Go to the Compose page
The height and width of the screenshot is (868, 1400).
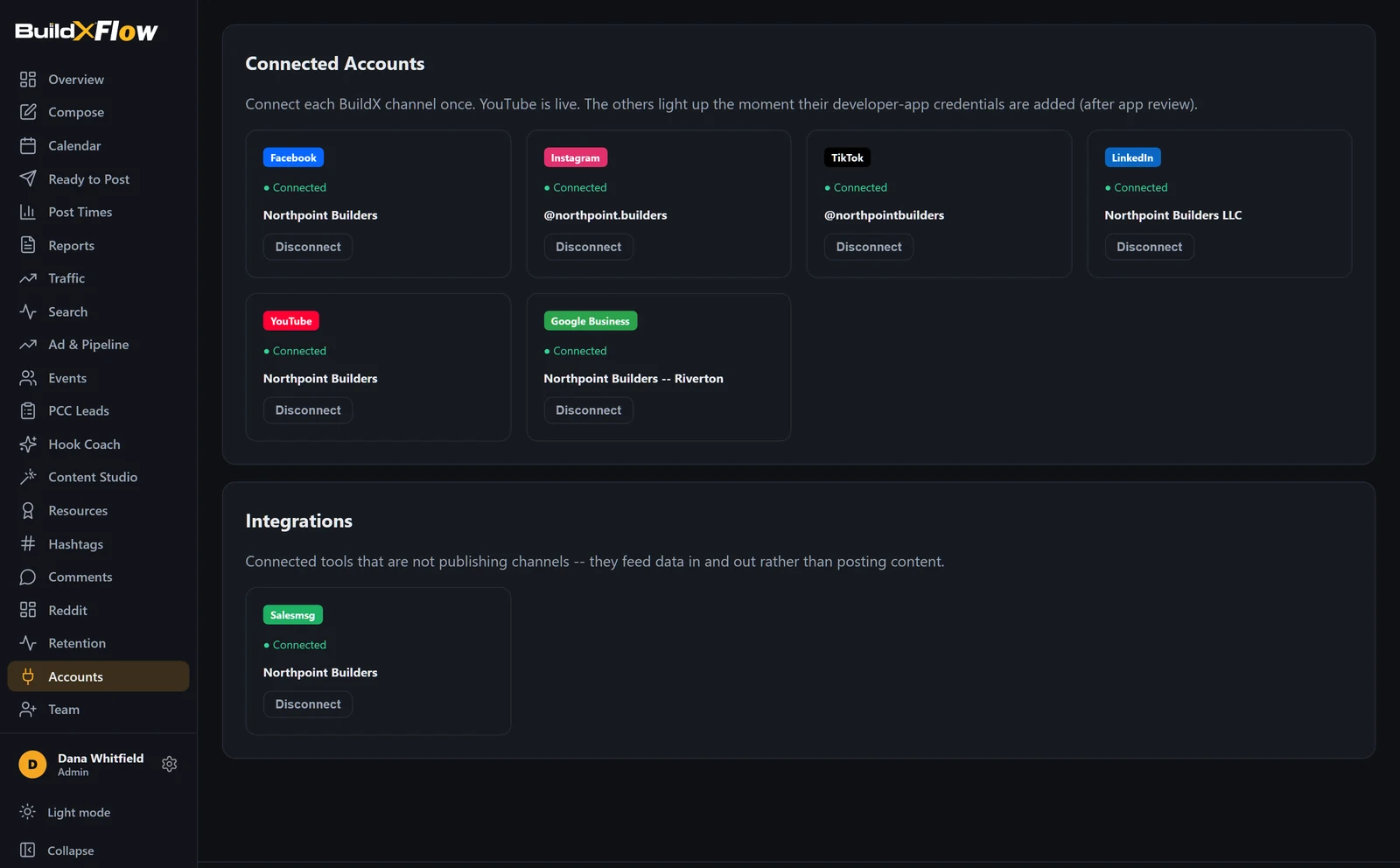tap(98, 112)
